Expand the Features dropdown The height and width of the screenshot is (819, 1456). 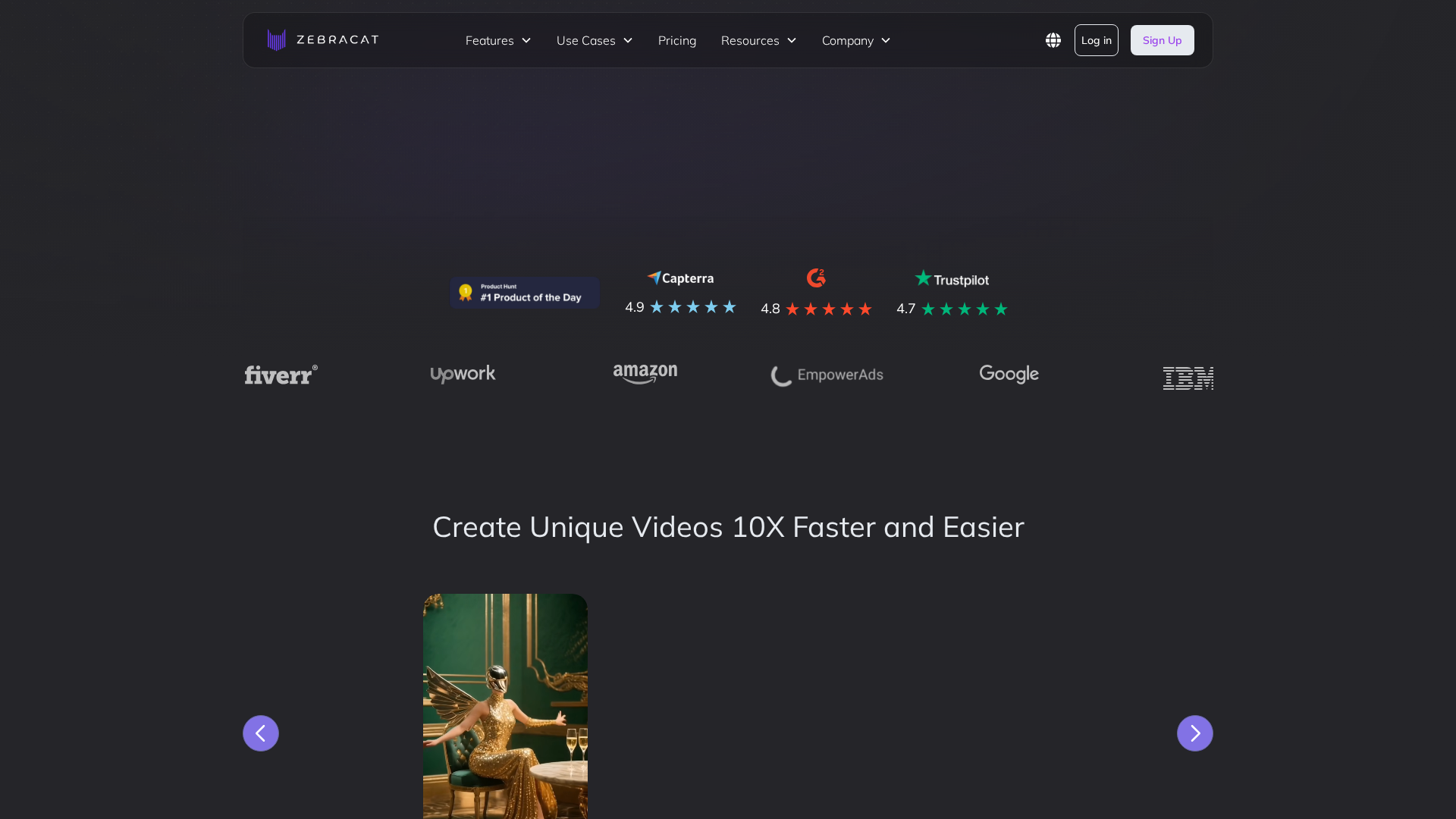point(497,40)
